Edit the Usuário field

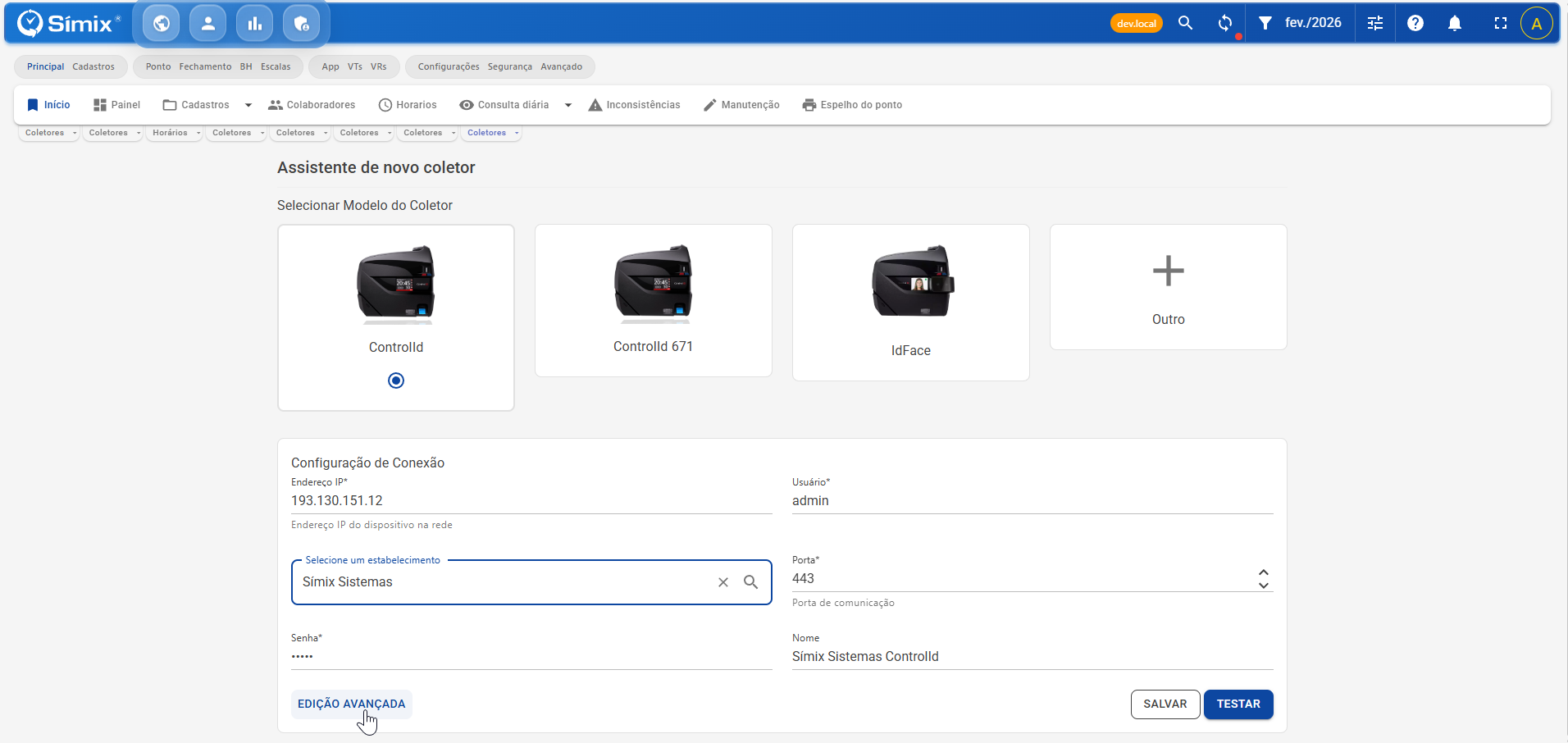point(1032,501)
